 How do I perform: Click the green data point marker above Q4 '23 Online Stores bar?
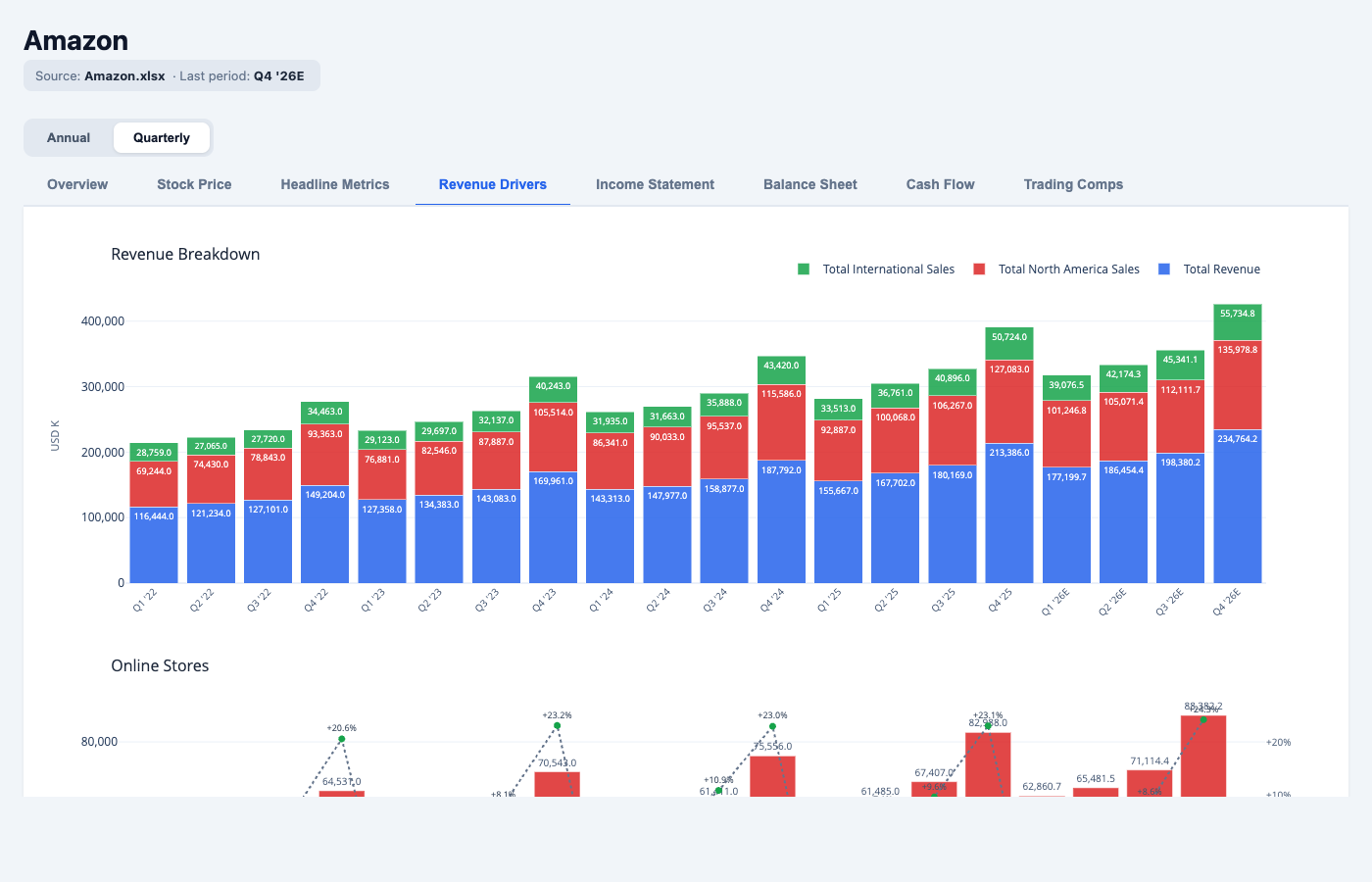pyautogui.click(x=557, y=727)
